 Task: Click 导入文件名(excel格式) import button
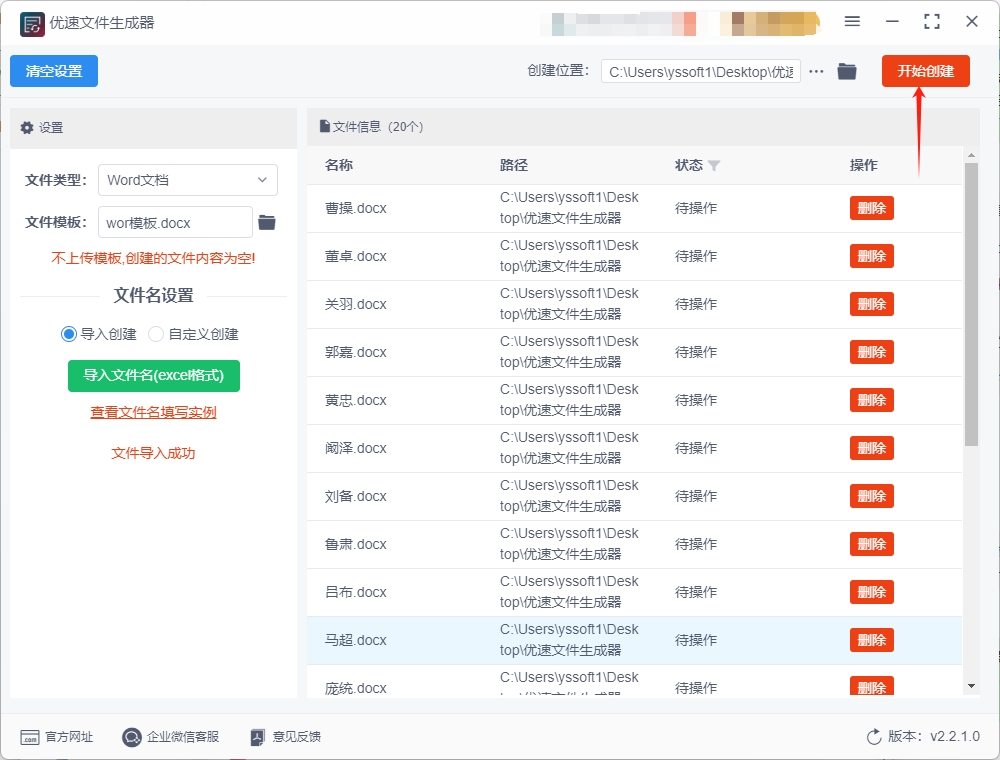[x=154, y=375]
